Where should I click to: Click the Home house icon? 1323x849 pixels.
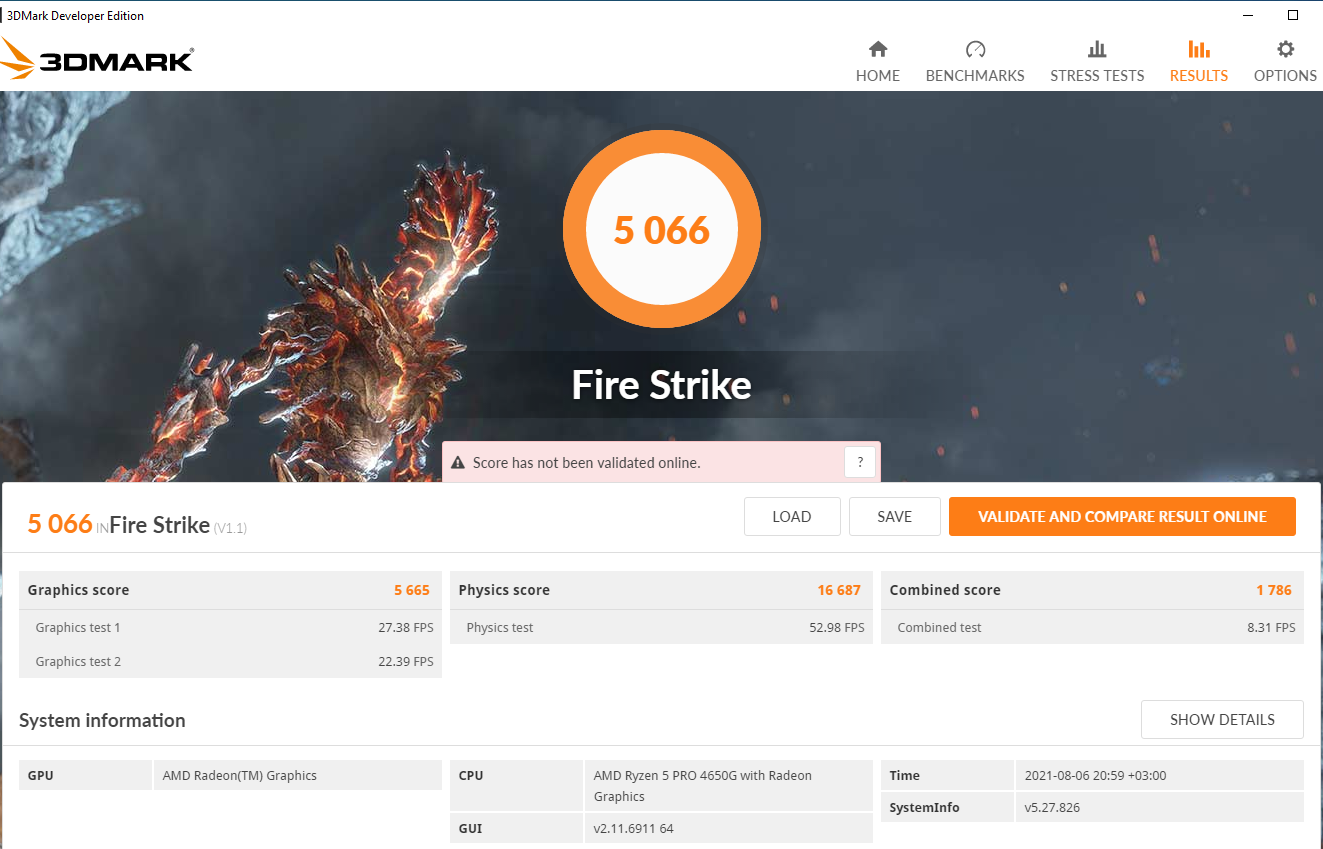(x=878, y=49)
